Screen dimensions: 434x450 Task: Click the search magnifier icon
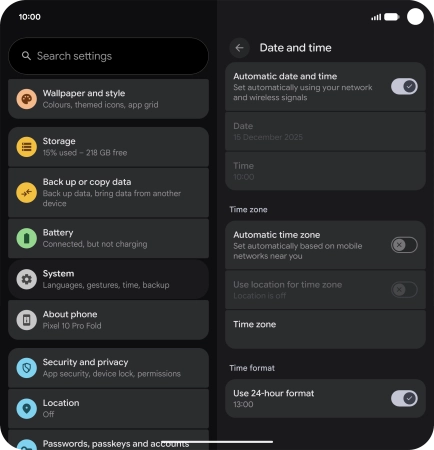(26, 56)
